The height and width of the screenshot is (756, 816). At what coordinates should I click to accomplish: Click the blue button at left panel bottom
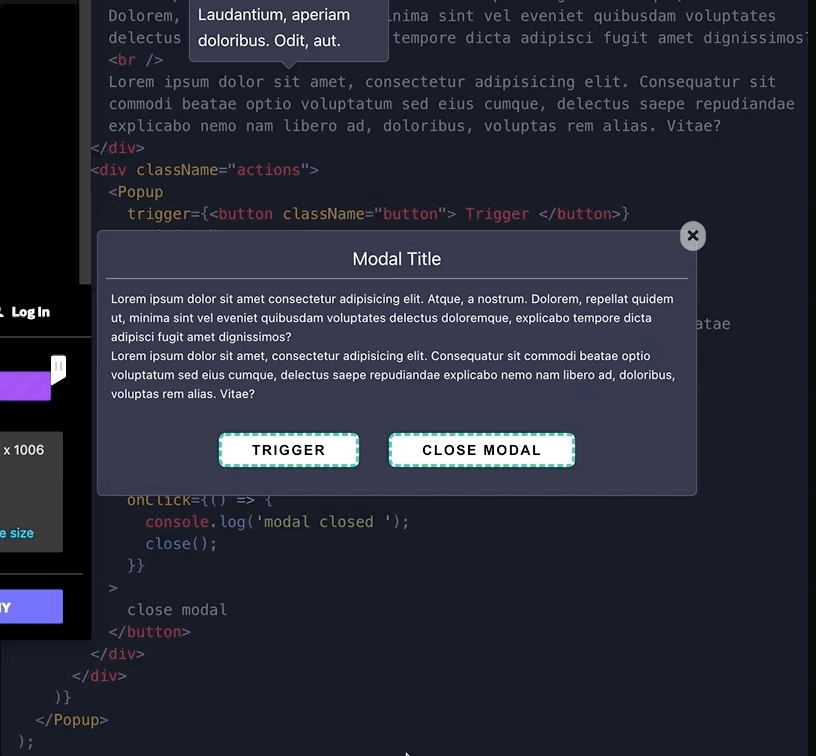[31, 607]
